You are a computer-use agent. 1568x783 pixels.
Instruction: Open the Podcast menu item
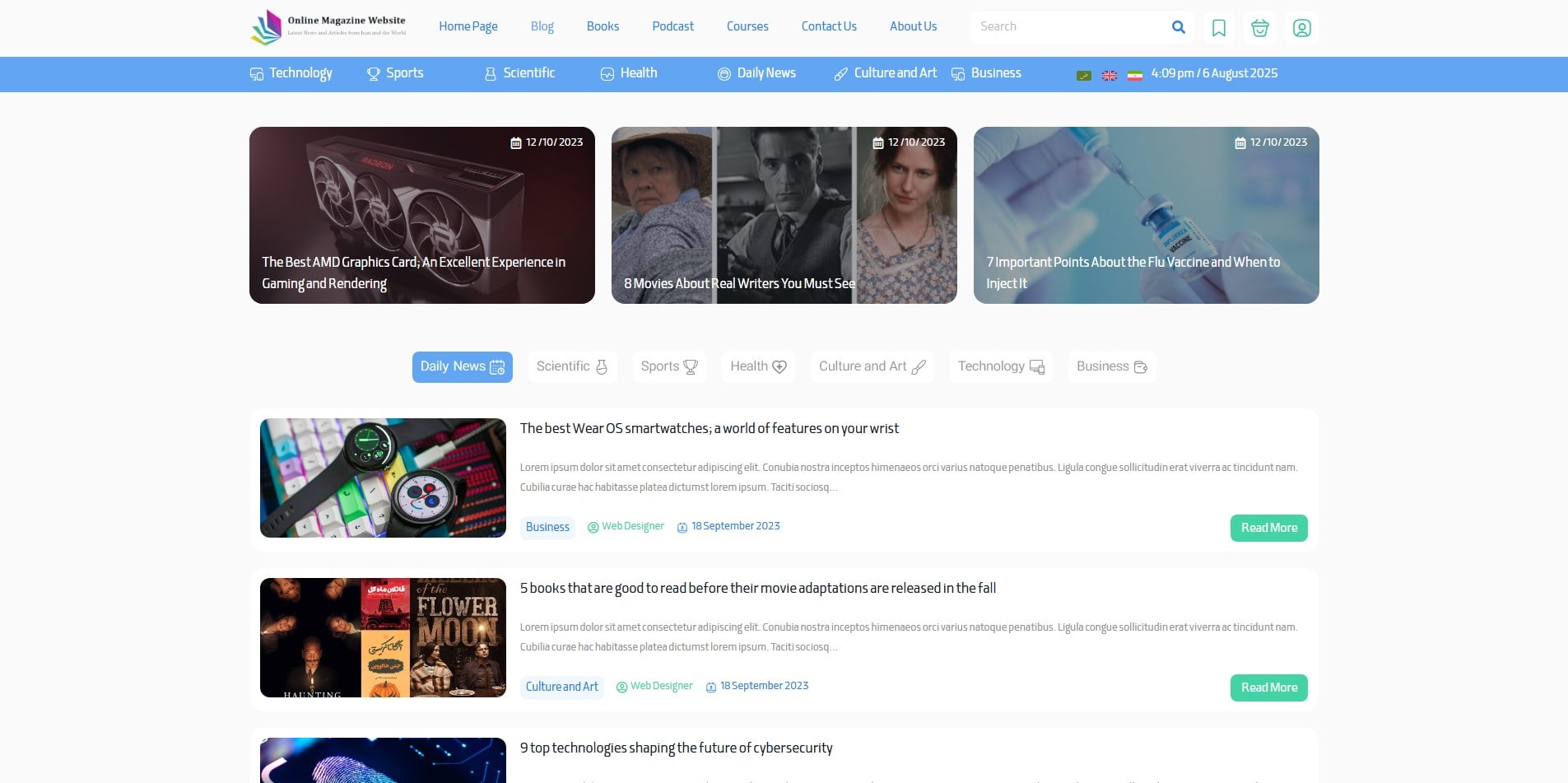coord(672,26)
